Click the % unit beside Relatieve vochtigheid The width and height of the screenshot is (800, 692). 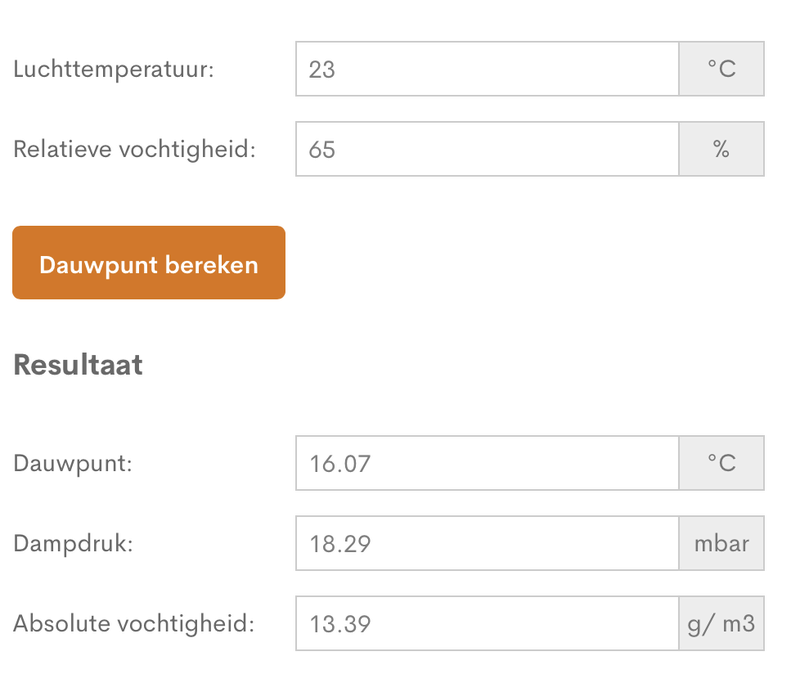click(721, 149)
